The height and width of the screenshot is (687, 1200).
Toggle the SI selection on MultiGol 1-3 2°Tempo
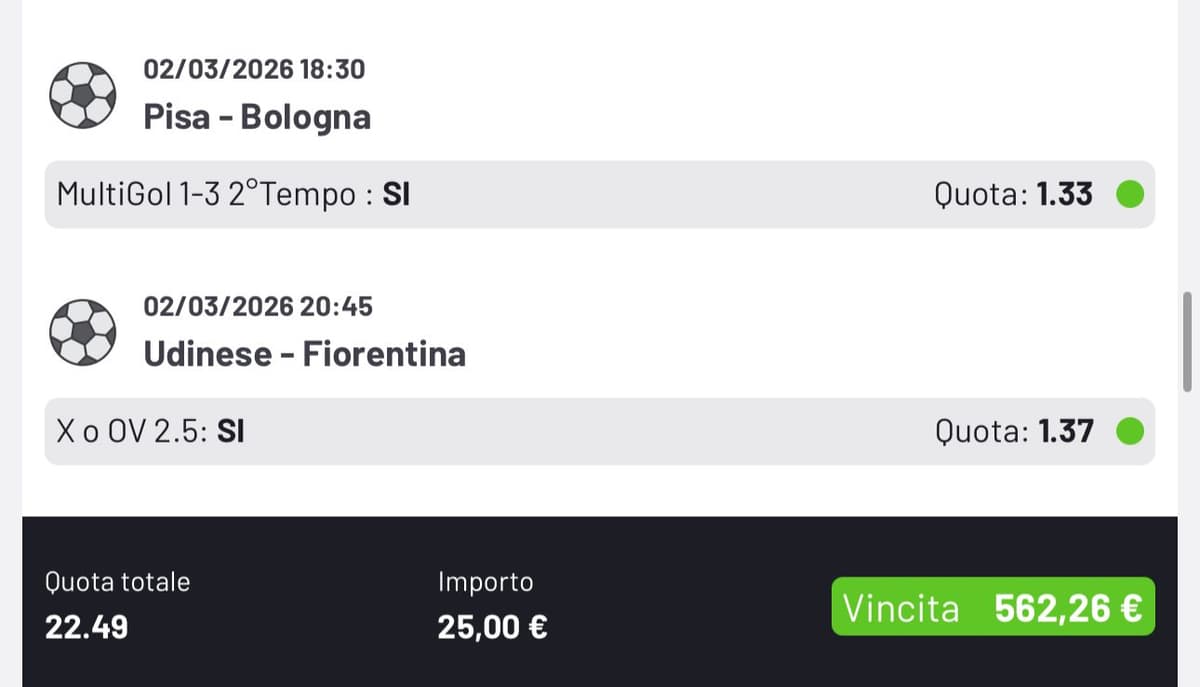tap(397, 195)
